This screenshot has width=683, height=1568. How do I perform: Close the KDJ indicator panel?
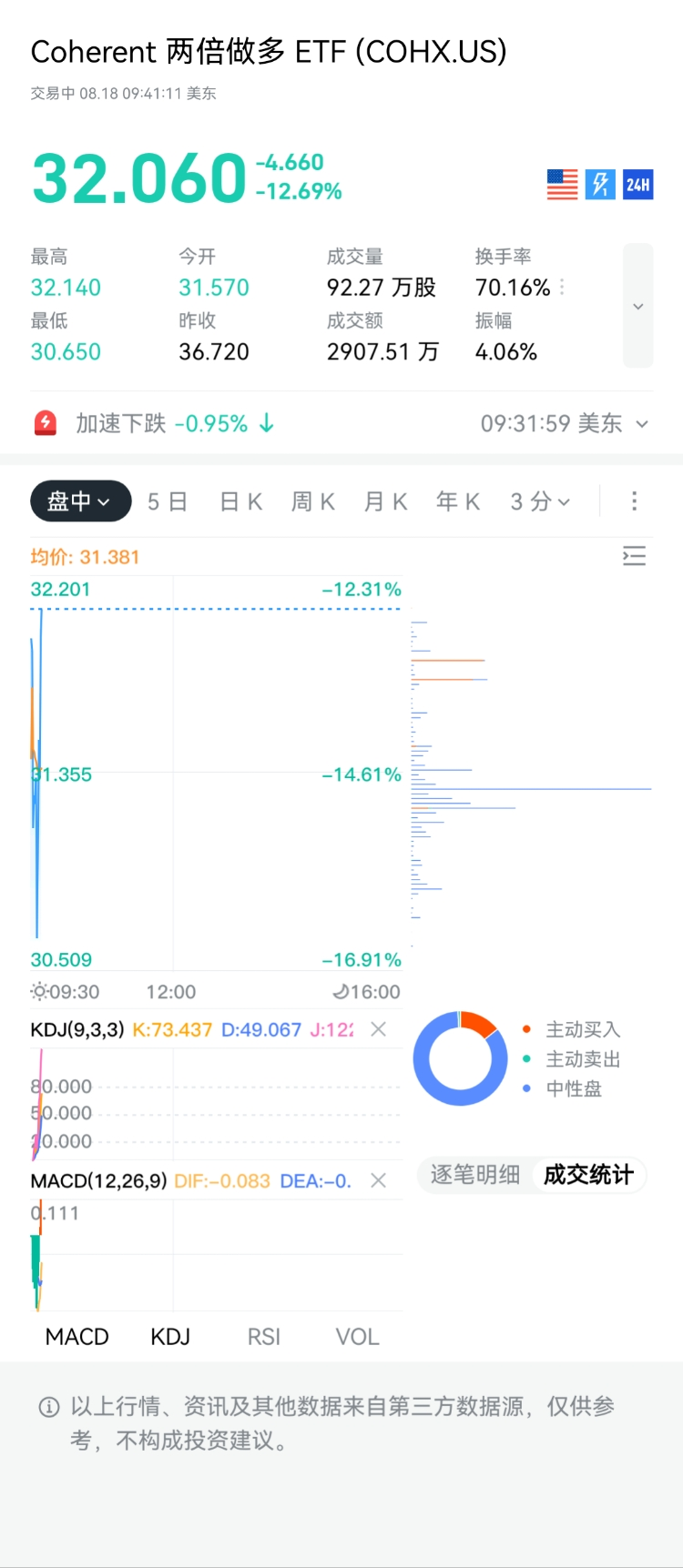[x=379, y=1029]
